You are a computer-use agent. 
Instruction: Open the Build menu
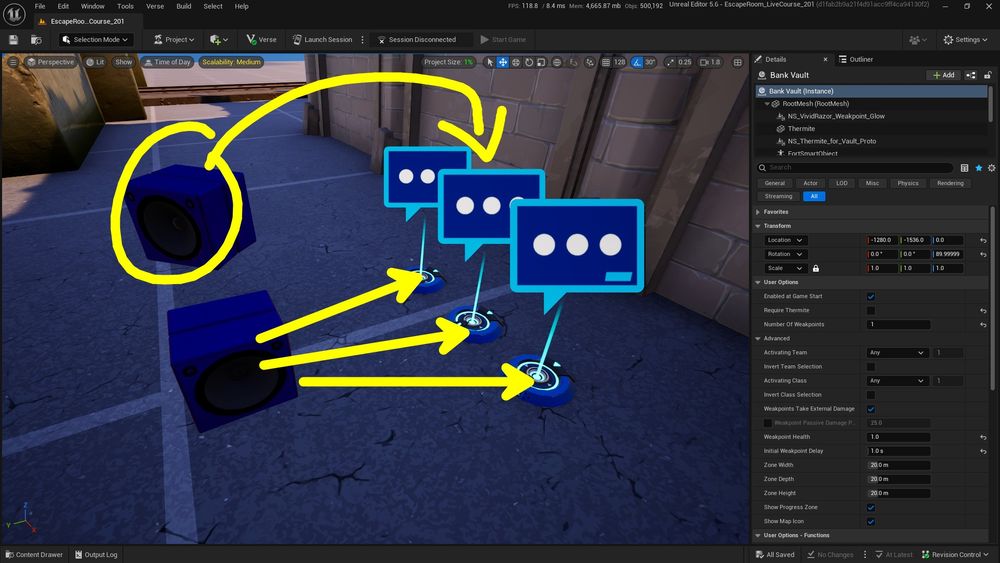(x=184, y=6)
